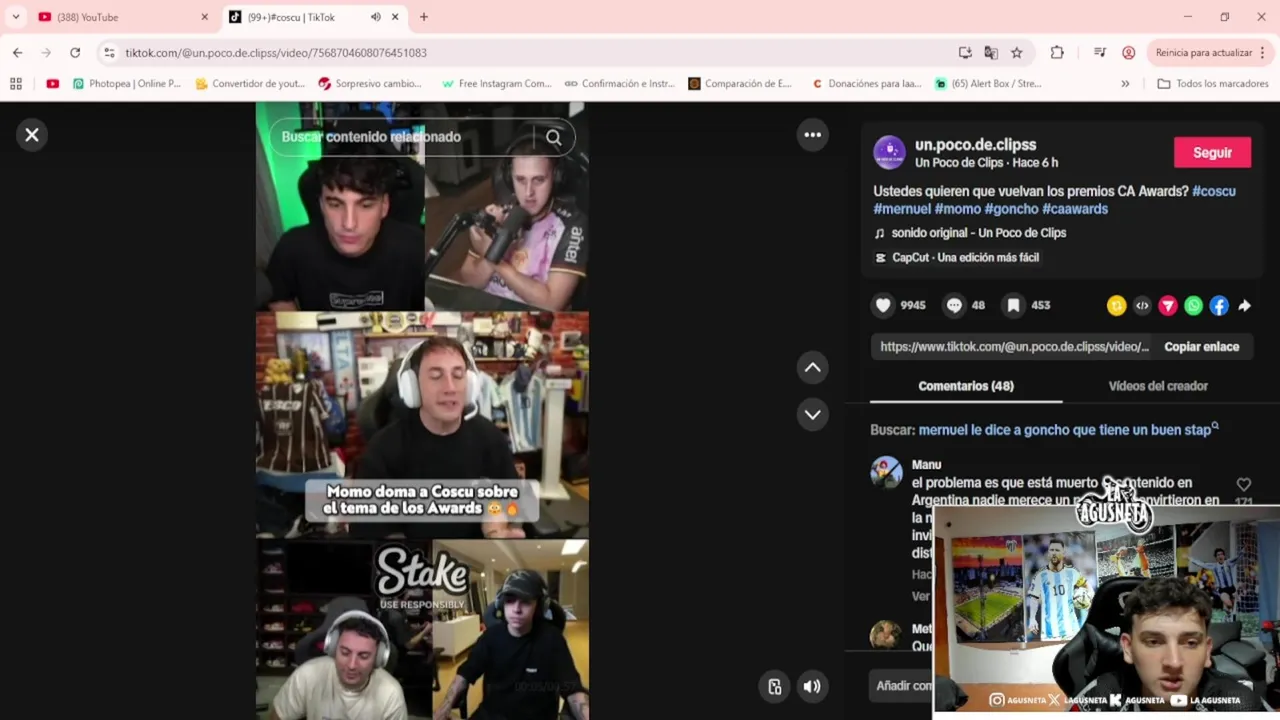The height and width of the screenshot is (720, 1280).
Task: Toggle video sound with the speaker icon
Action: point(812,686)
